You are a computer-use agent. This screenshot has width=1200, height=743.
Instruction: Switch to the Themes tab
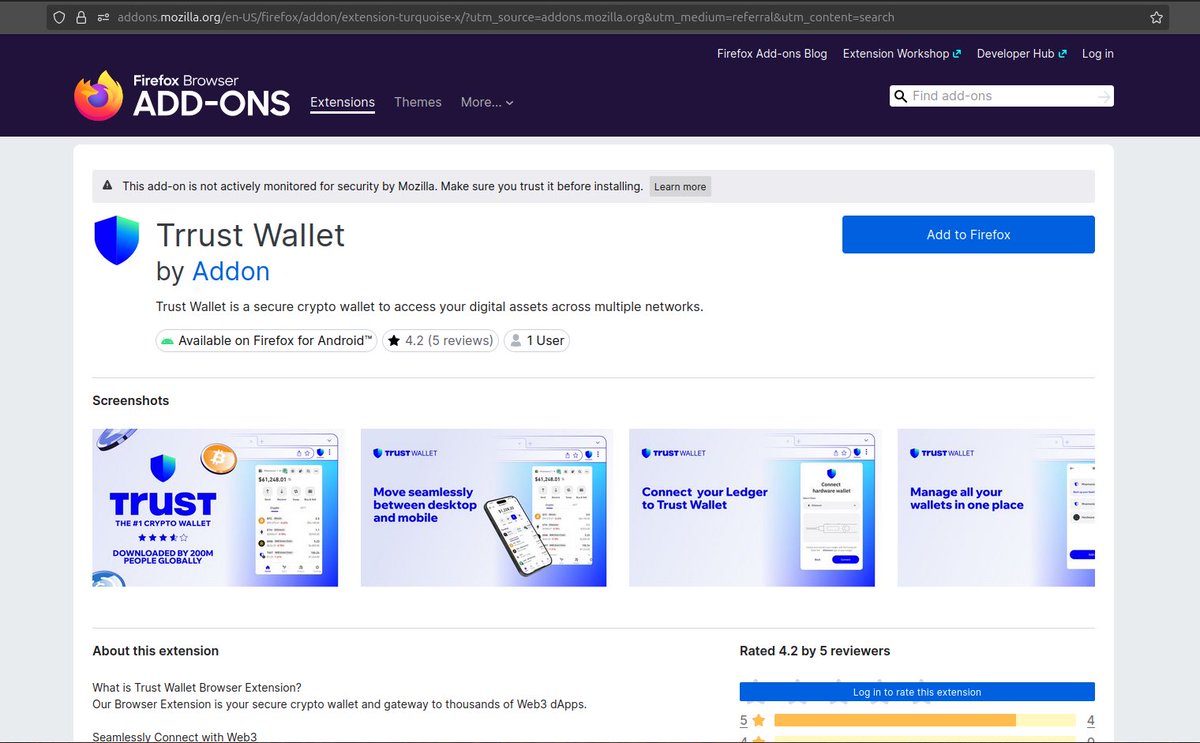[418, 102]
